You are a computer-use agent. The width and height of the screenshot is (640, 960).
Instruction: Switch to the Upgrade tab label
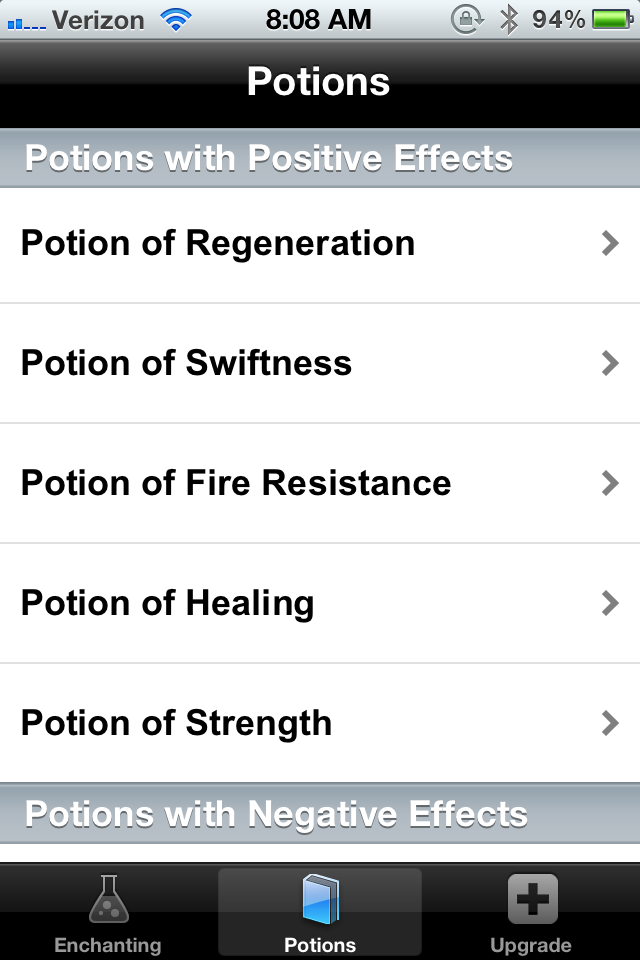pyautogui.click(x=531, y=945)
